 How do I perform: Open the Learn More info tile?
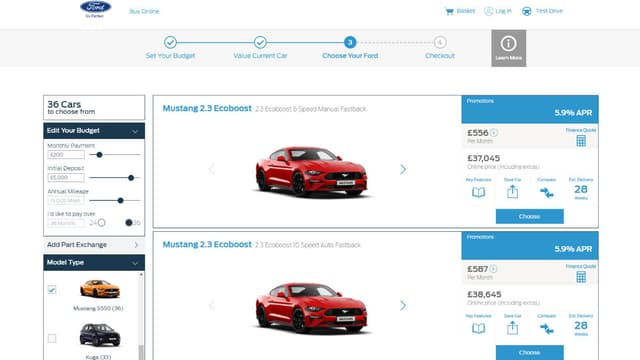tap(509, 48)
